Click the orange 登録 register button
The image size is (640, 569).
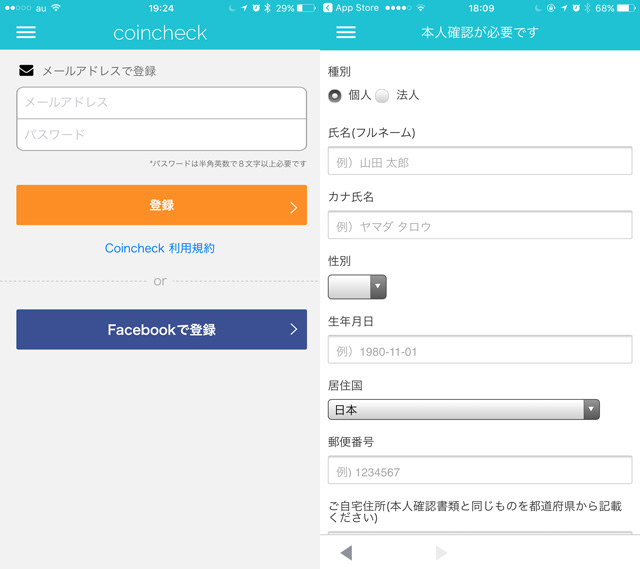[x=162, y=205]
